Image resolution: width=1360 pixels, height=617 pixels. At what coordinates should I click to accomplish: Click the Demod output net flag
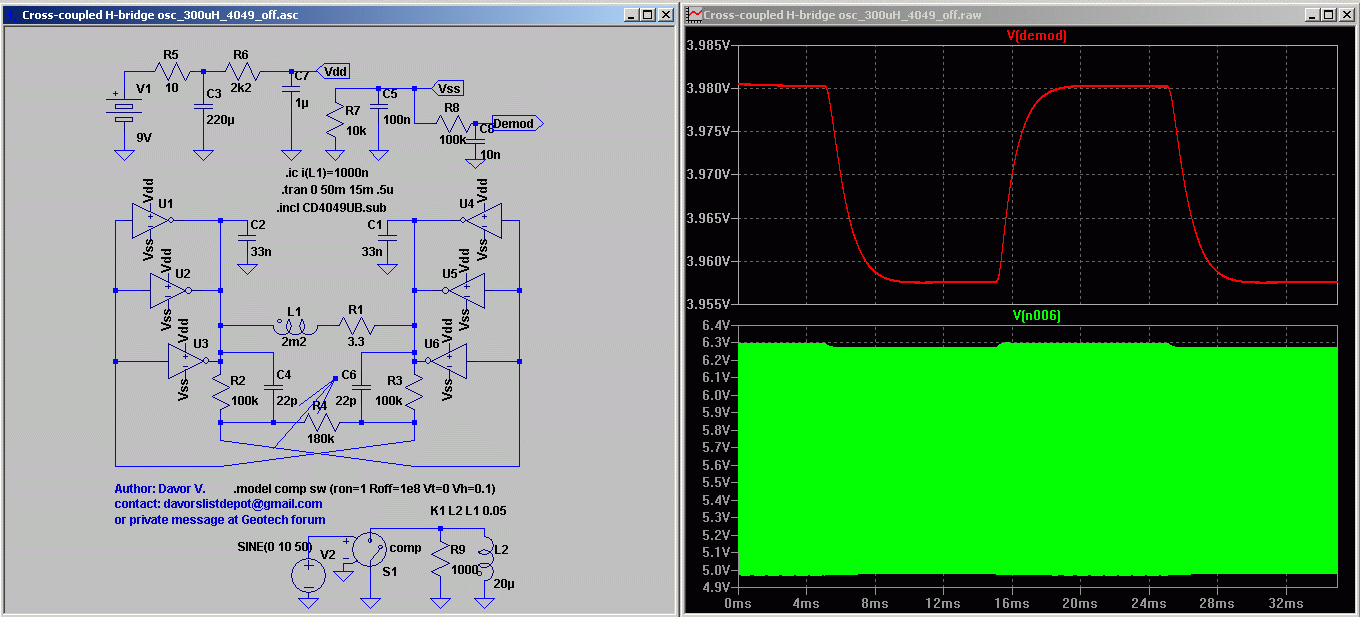(x=514, y=123)
